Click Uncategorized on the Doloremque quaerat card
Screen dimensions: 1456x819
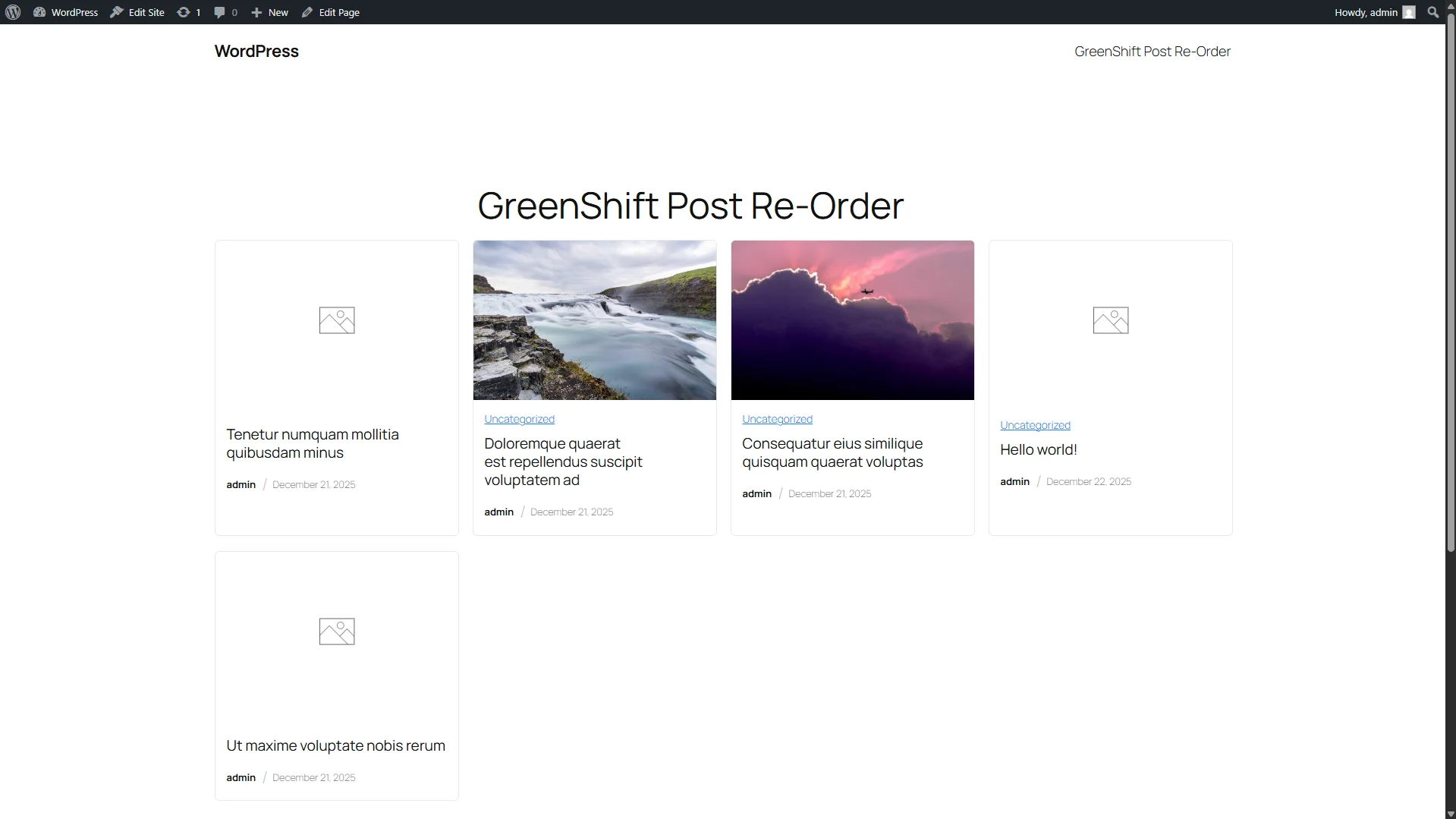pos(520,419)
